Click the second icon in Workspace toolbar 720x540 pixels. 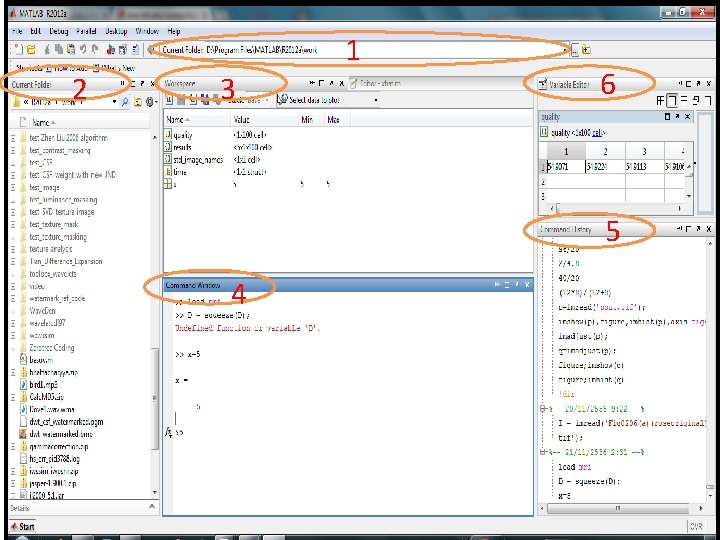(181, 100)
